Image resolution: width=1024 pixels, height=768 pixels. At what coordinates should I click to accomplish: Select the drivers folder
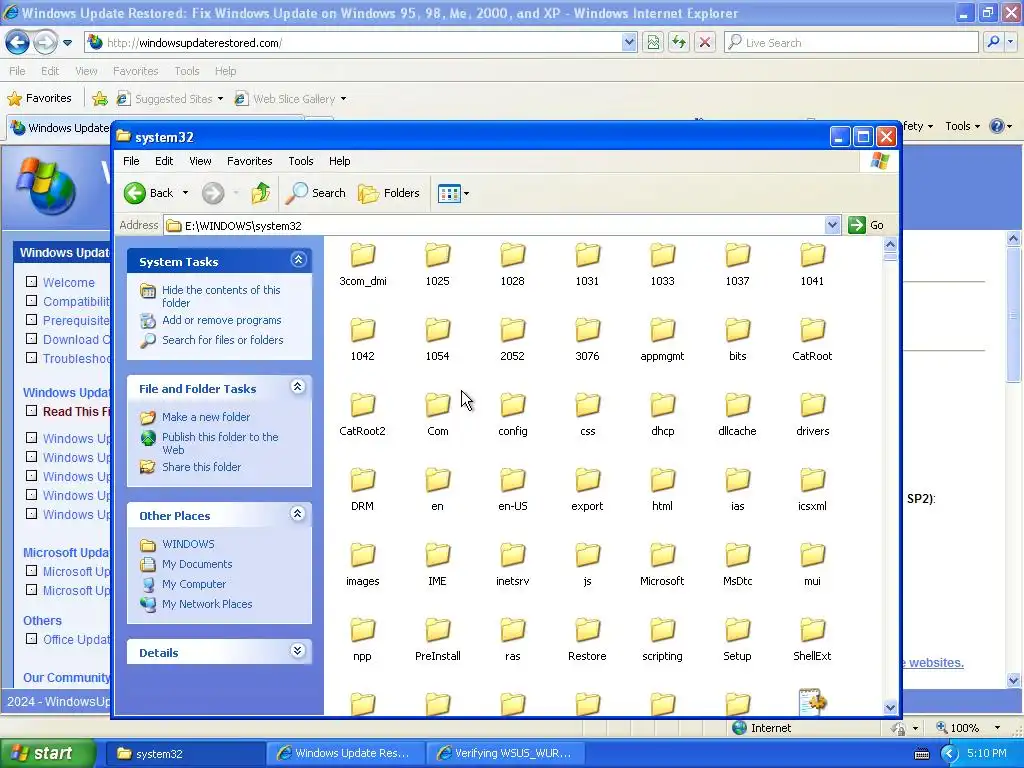(x=812, y=415)
